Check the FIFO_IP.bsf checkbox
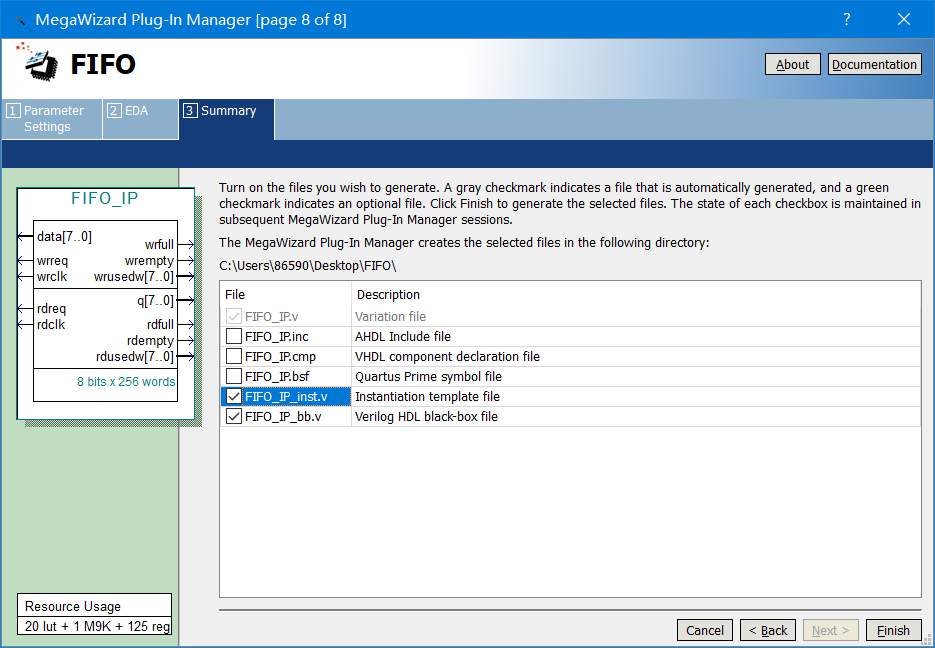935x648 pixels. [x=234, y=376]
